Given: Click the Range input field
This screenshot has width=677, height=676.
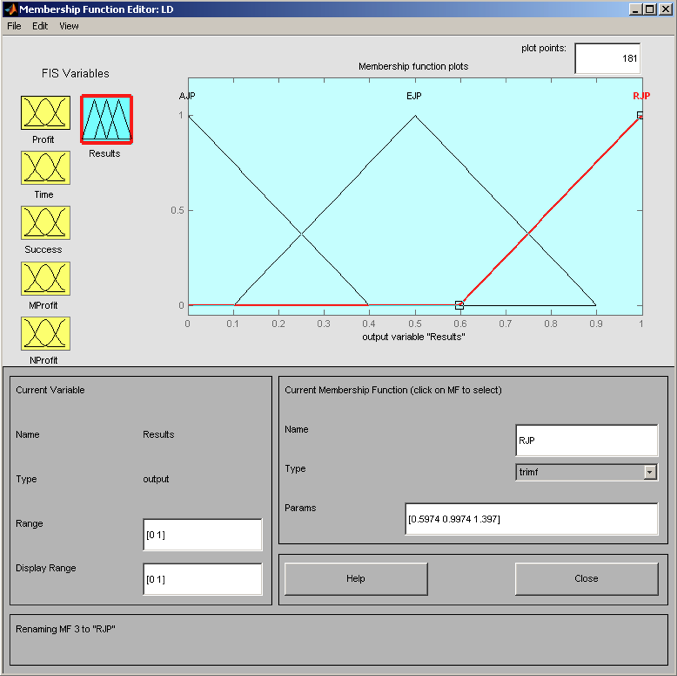Looking at the screenshot, I should tap(202, 535).
